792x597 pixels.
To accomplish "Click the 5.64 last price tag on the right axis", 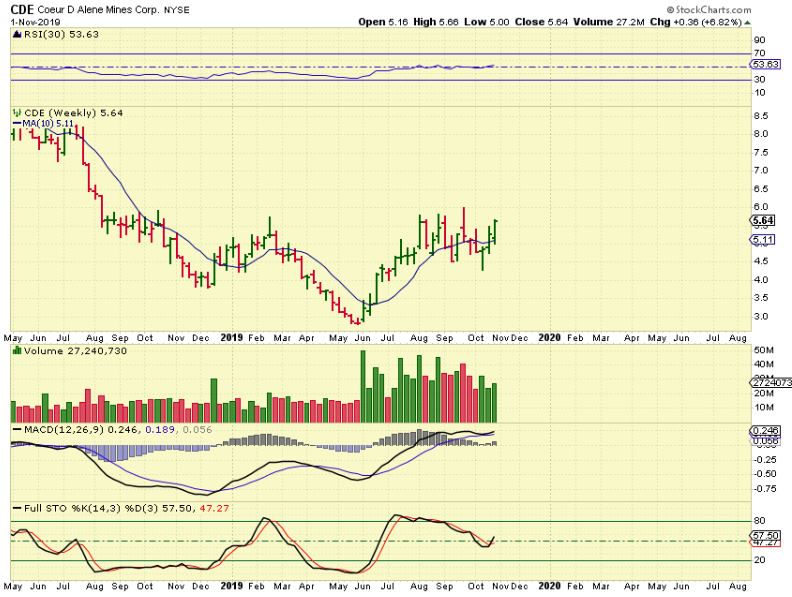I will click(764, 221).
